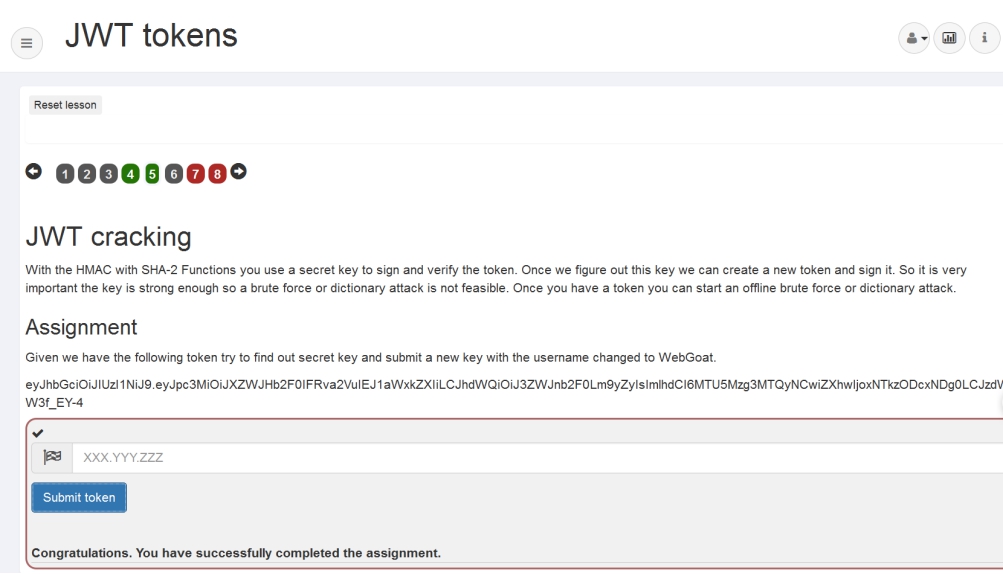Open the user profile dropdown
The width and height of the screenshot is (1003, 574).
[914, 38]
